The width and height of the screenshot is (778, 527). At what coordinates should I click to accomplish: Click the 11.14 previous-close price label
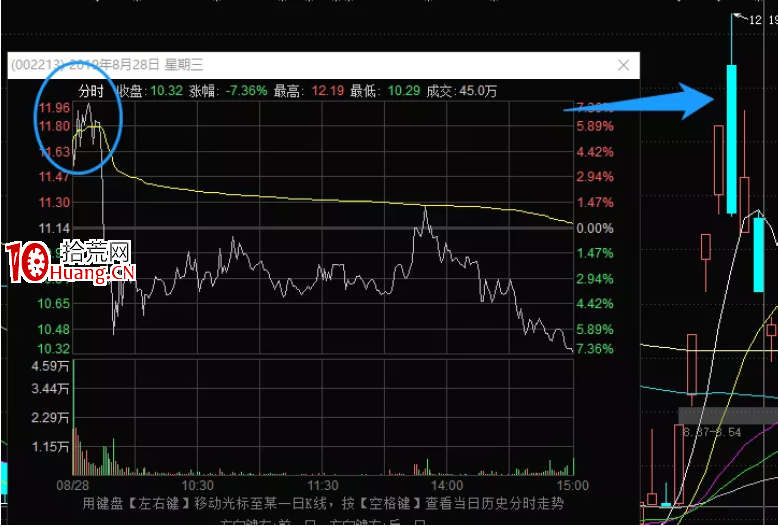click(55, 228)
